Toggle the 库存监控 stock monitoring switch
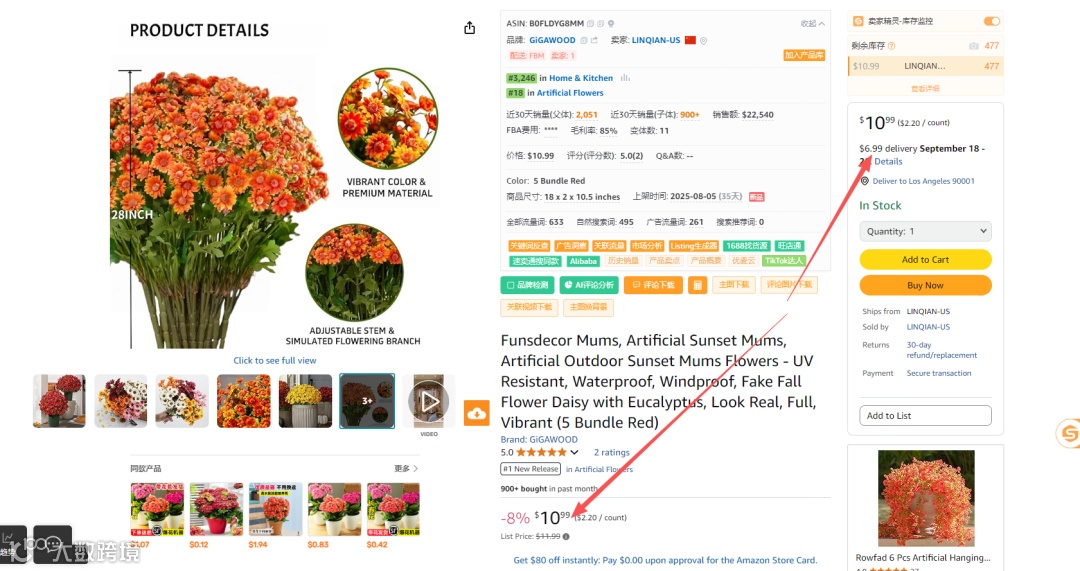The height and width of the screenshot is (571, 1080). click(991, 21)
